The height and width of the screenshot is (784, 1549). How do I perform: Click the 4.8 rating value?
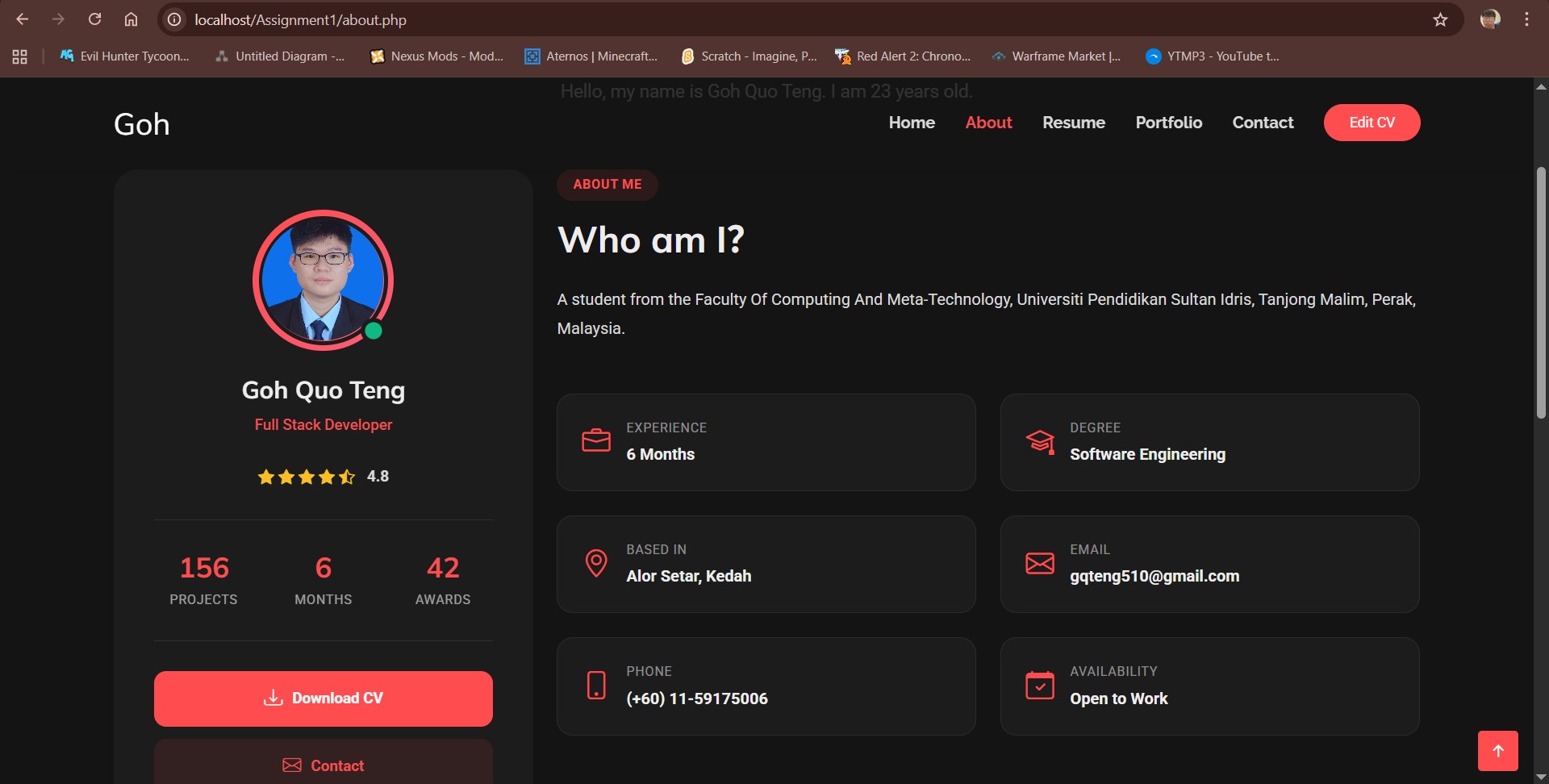coord(378,477)
